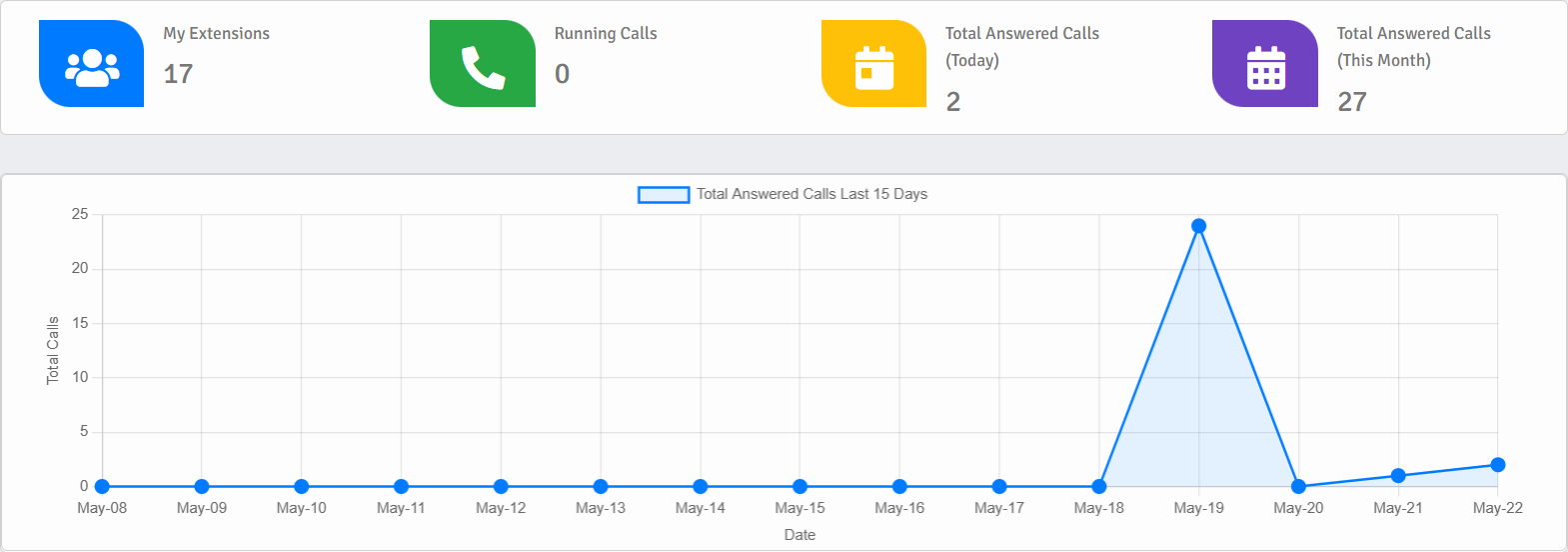Viewport: 1568px width, 552px height.
Task: Click the yellow calendar icon for today's calls
Action: pyautogui.click(x=873, y=65)
